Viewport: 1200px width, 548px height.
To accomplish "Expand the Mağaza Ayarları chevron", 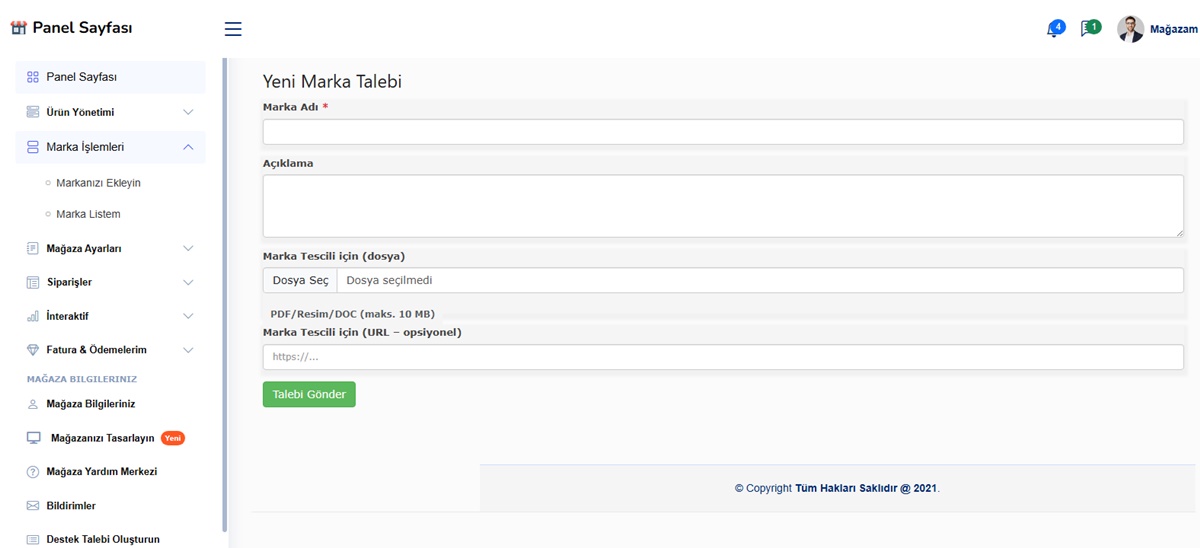I will (188, 248).
